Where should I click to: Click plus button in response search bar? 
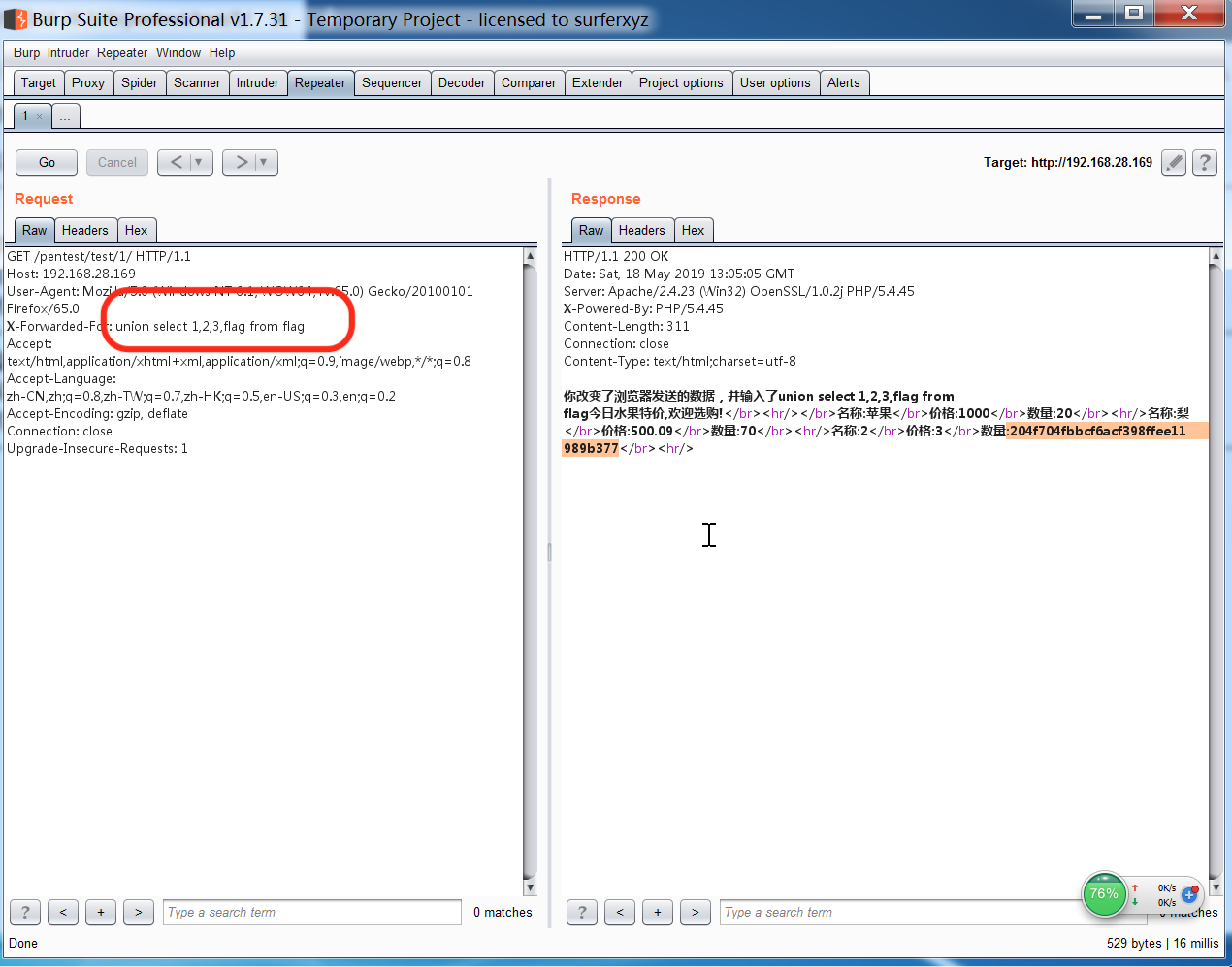point(658,912)
